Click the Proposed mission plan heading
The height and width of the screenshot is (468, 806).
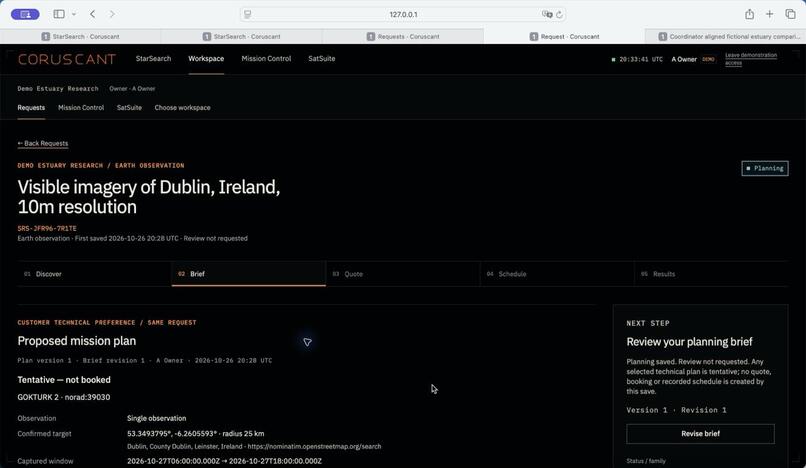click(x=77, y=341)
